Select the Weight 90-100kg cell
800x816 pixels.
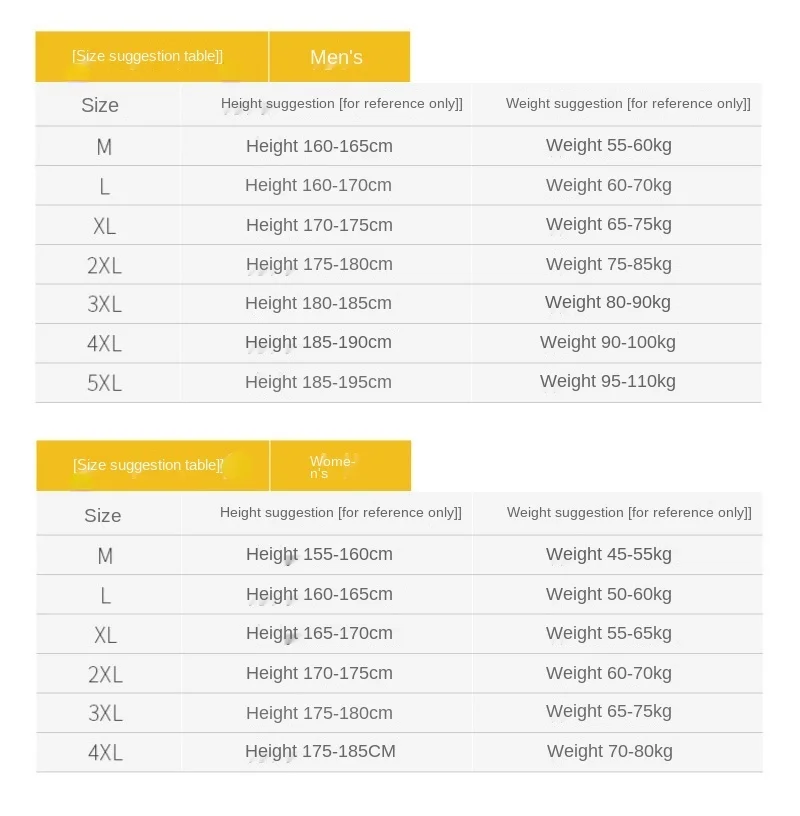608,342
